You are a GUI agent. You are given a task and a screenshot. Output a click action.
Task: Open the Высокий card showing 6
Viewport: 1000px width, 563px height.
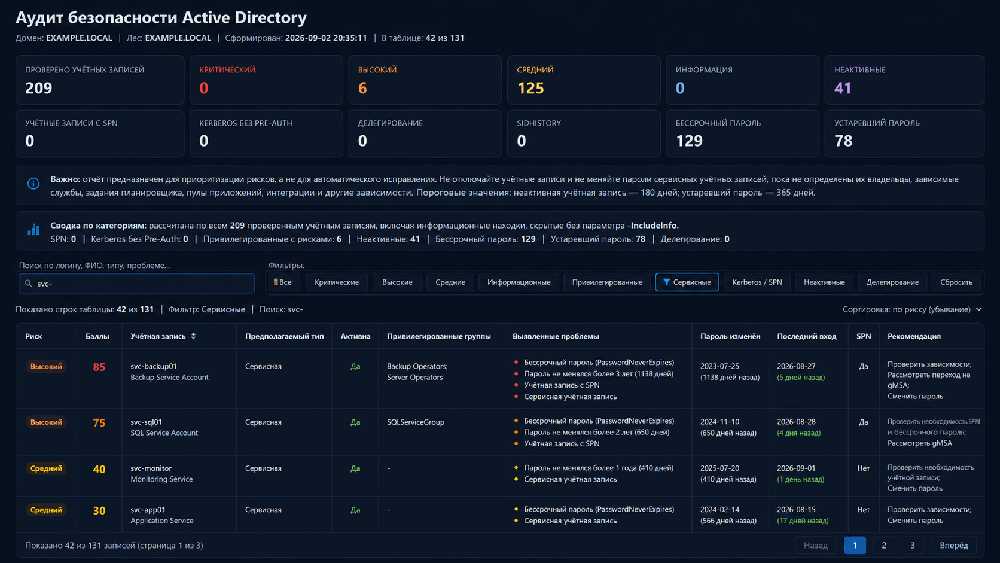(x=425, y=80)
